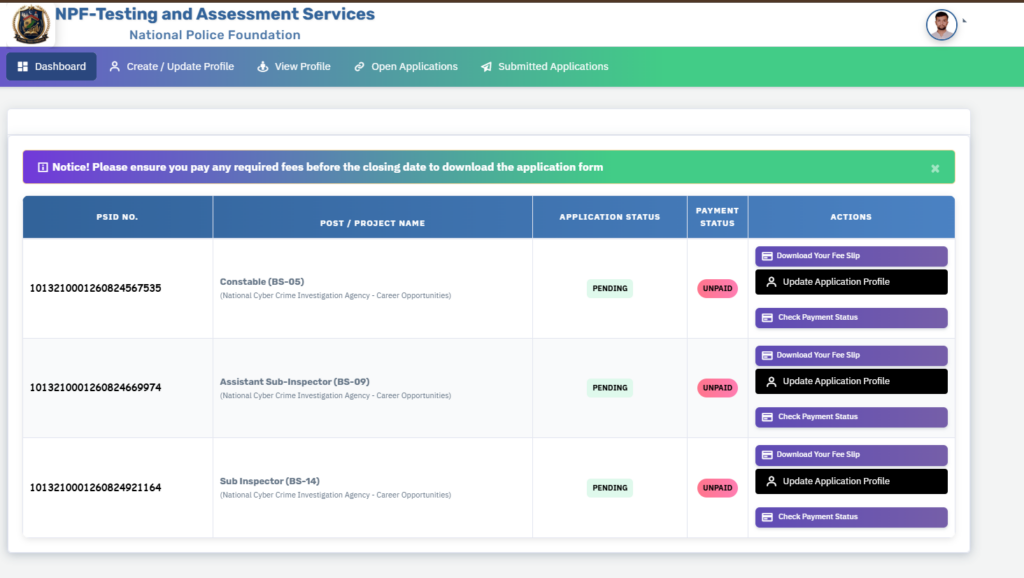1024x578 pixels.
Task: Update application profile for Assistant Sub-Inspector
Action: (851, 381)
